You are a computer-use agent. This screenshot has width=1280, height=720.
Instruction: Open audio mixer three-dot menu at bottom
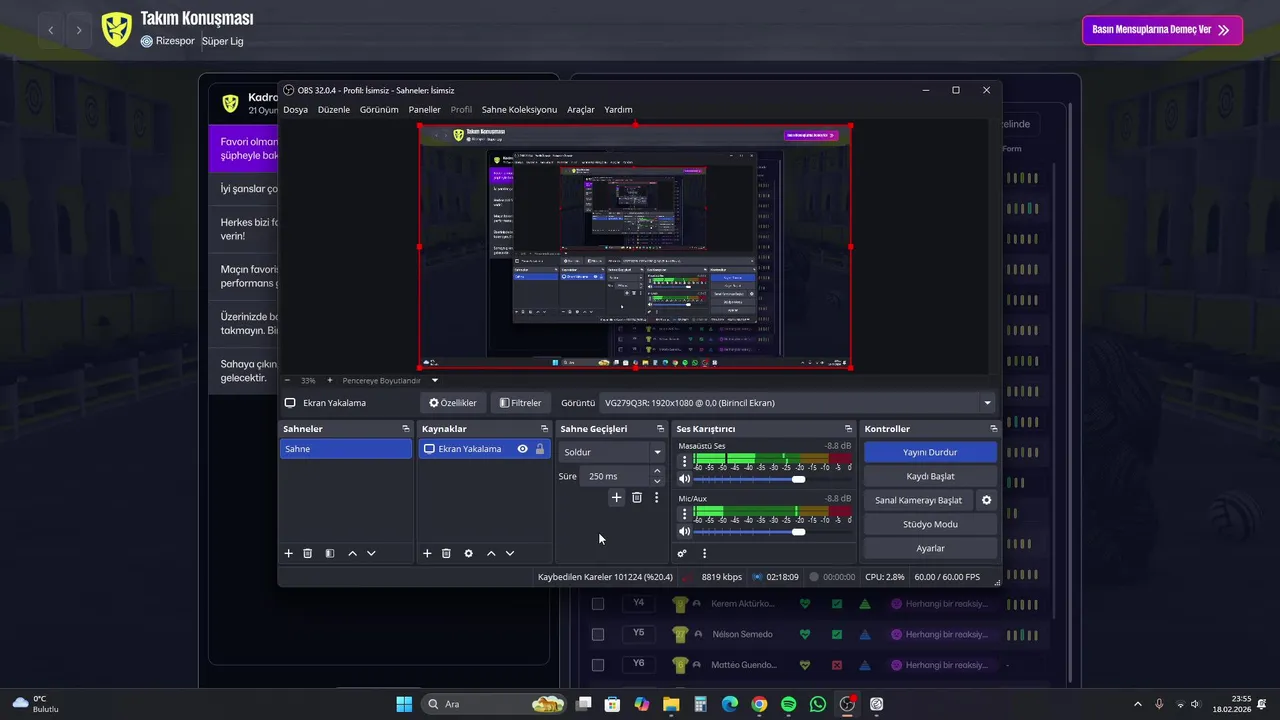tap(704, 553)
